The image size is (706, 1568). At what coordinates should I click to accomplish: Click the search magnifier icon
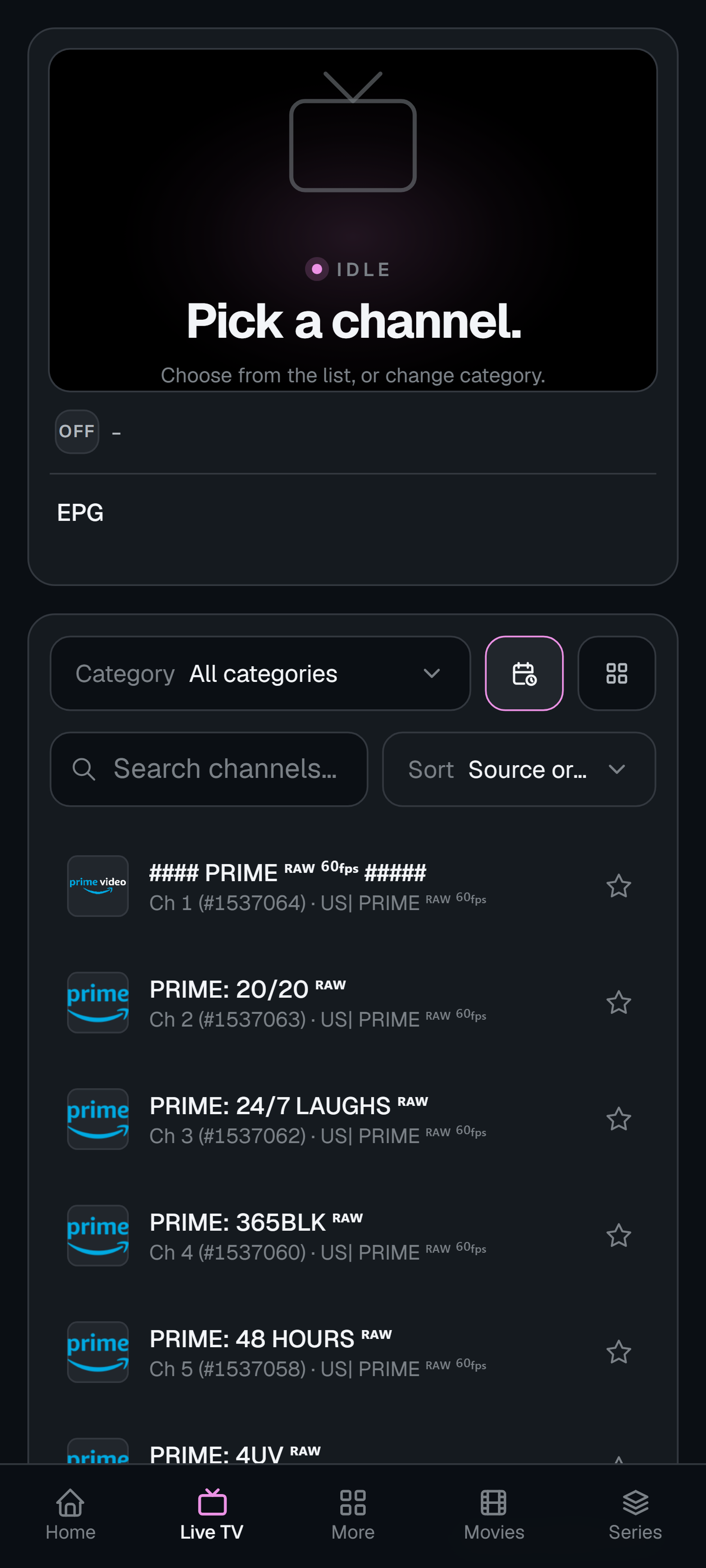pyautogui.click(x=84, y=770)
